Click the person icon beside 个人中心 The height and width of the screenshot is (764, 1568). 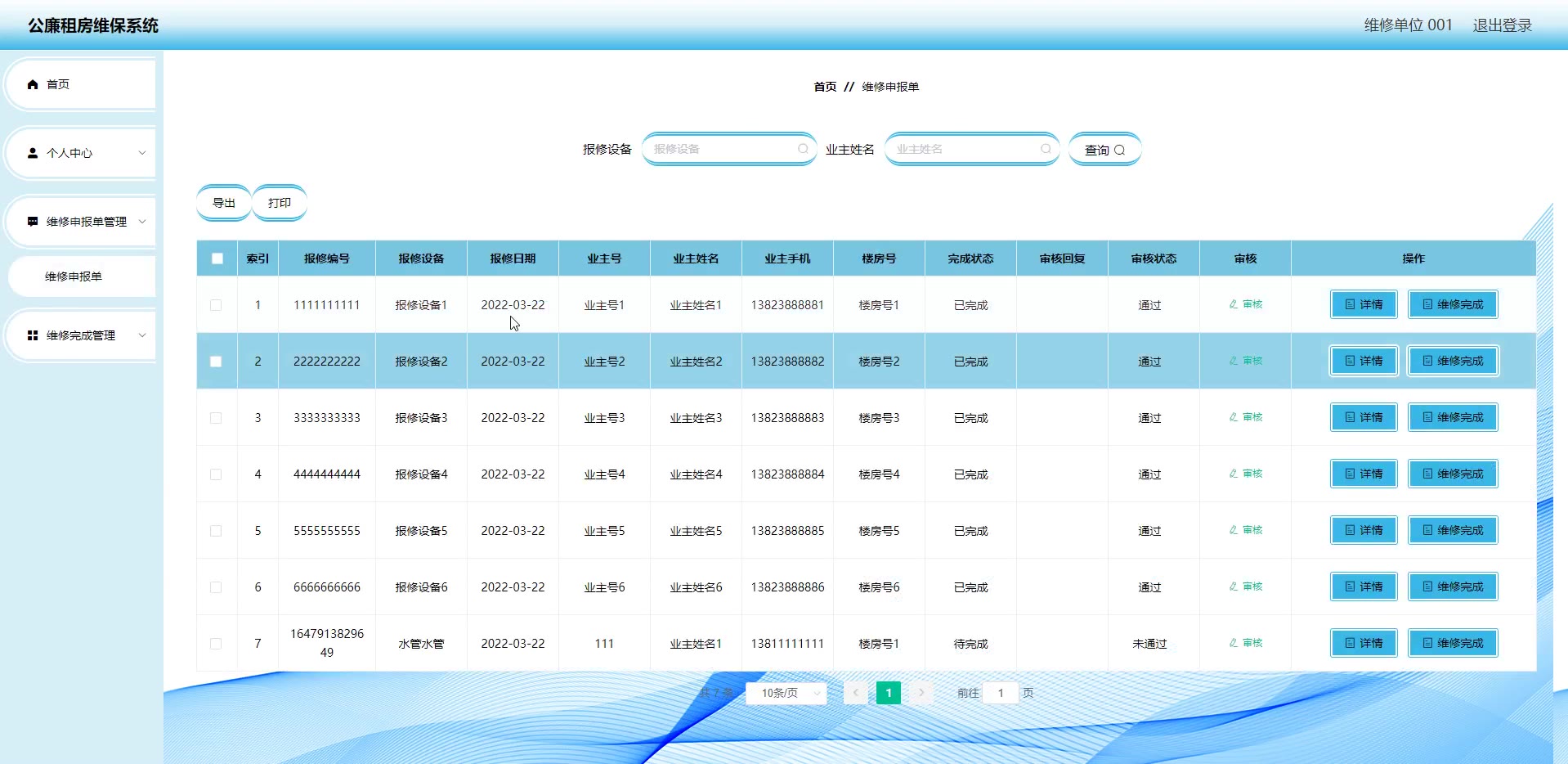[33, 153]
